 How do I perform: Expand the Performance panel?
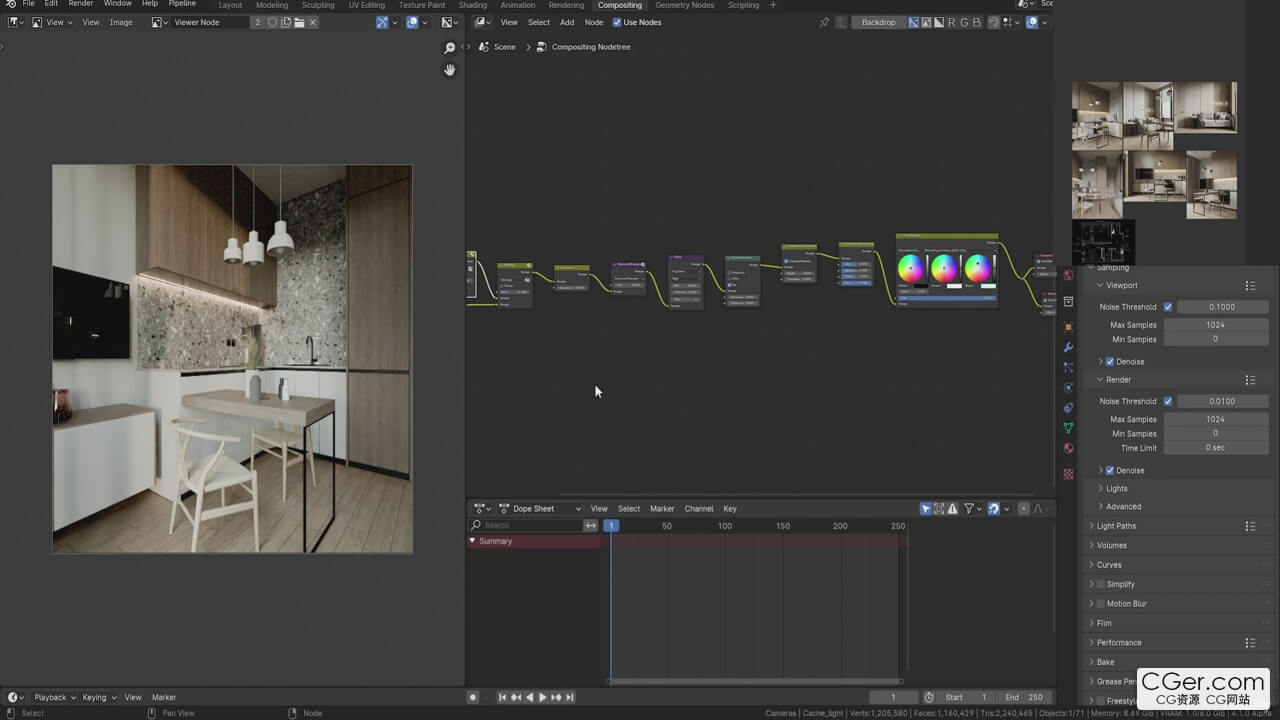(1118, 643)
